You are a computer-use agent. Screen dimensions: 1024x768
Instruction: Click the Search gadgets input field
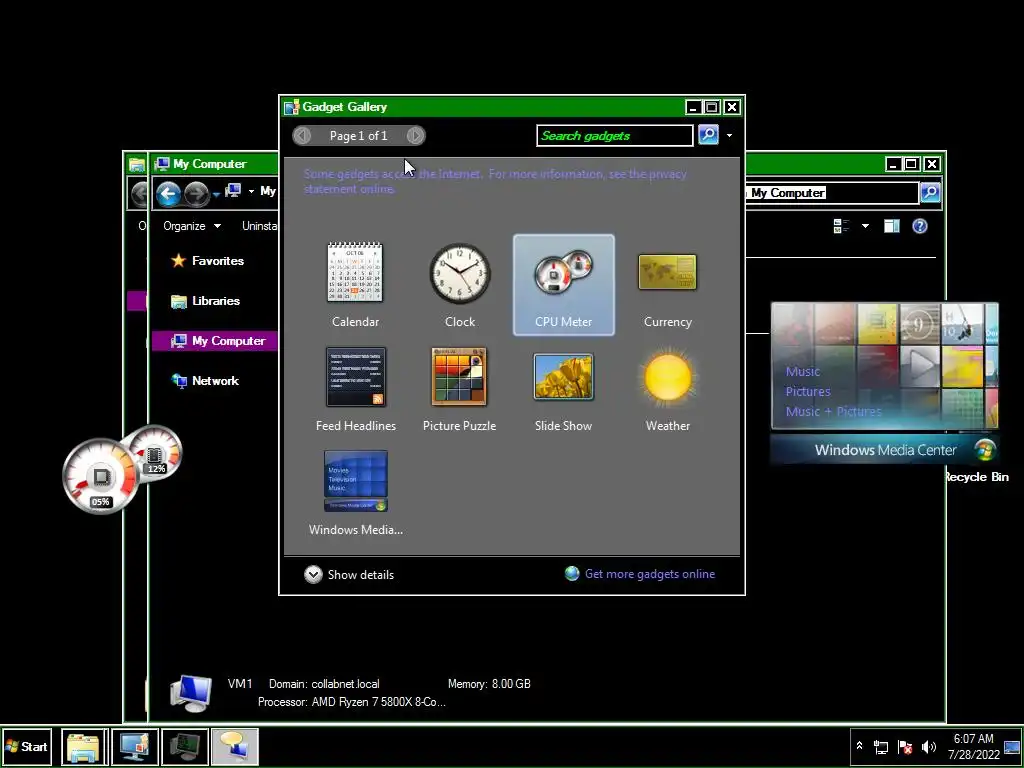click(615, 136)
